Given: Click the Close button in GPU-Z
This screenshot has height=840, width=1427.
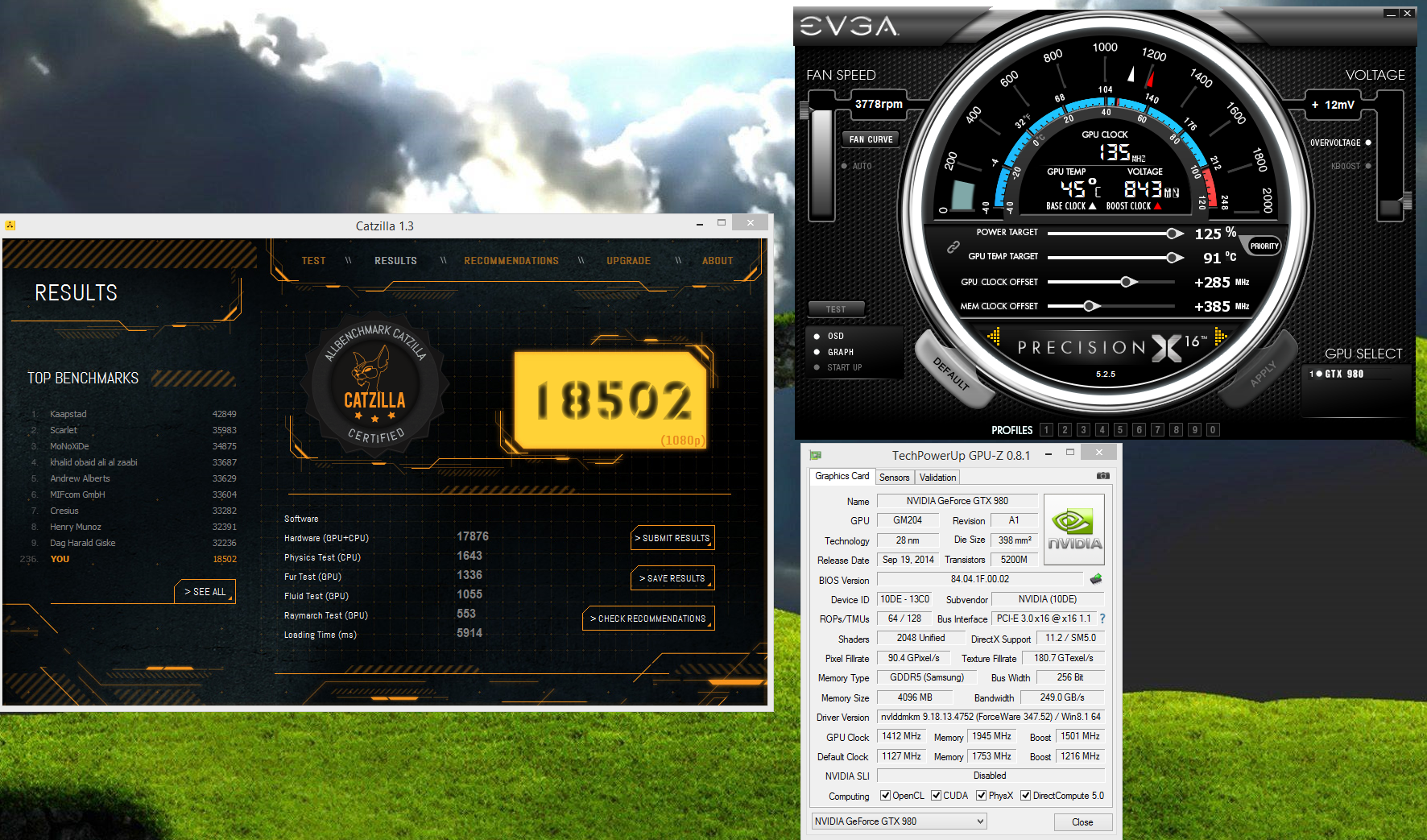Looking at the screenshot, I should tap(1082, 822).
